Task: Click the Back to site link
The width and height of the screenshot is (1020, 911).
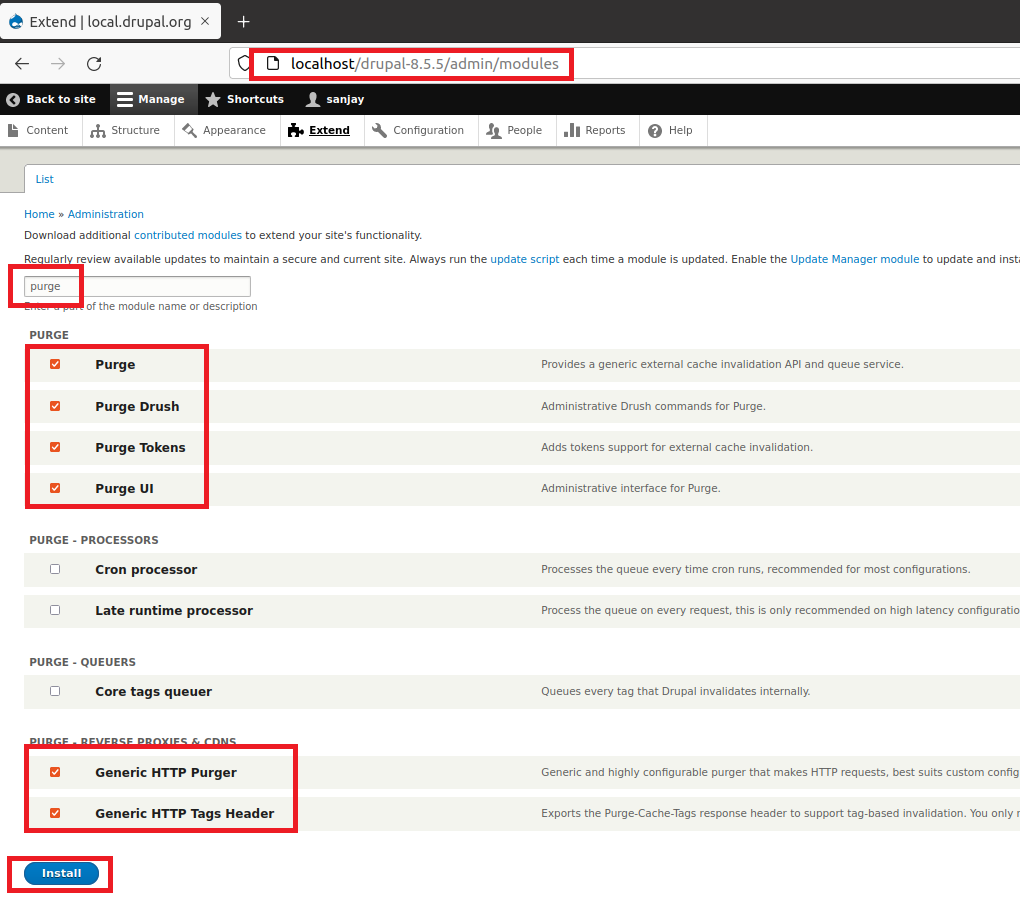Action: [x=52, y=99]
